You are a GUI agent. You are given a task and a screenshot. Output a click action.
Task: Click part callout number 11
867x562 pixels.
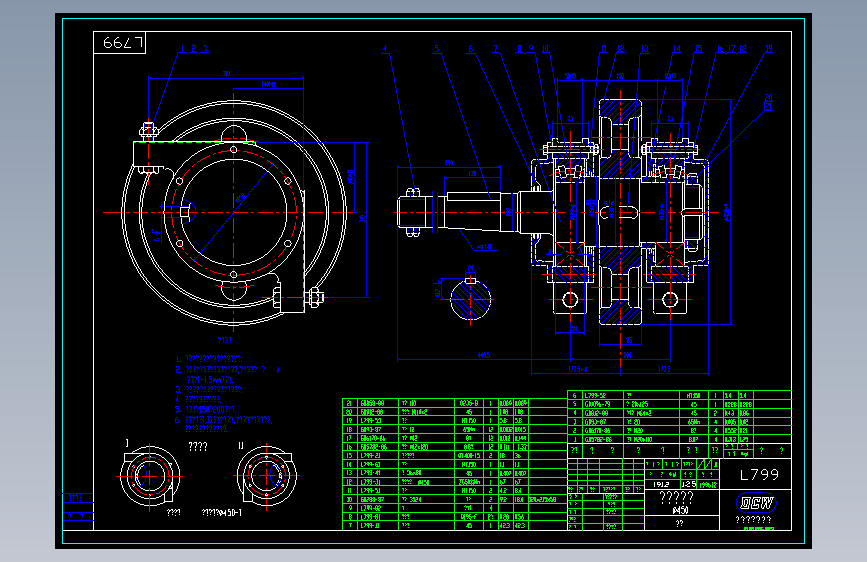[604, 49]
